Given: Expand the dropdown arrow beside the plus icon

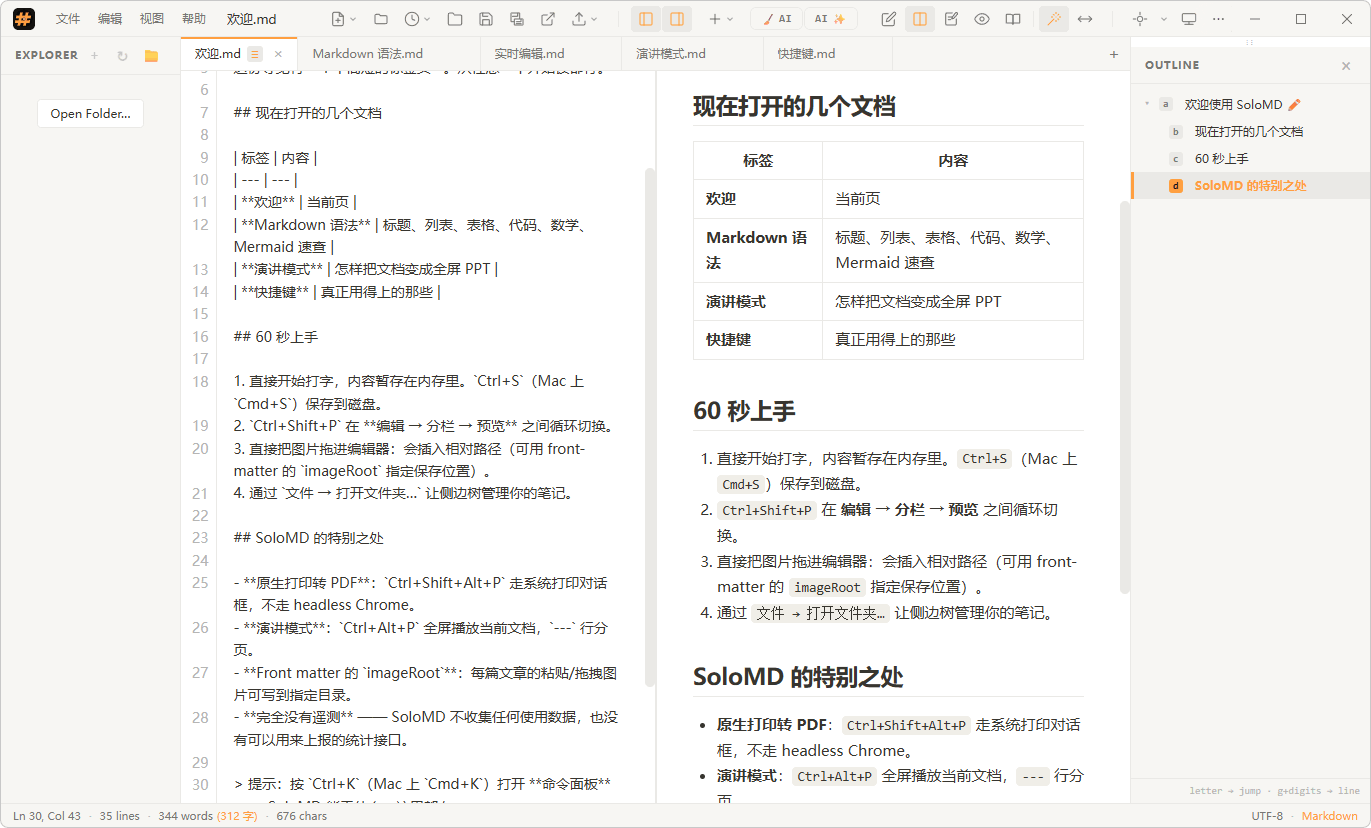Looking at the screenshot, I should [730, 19].
